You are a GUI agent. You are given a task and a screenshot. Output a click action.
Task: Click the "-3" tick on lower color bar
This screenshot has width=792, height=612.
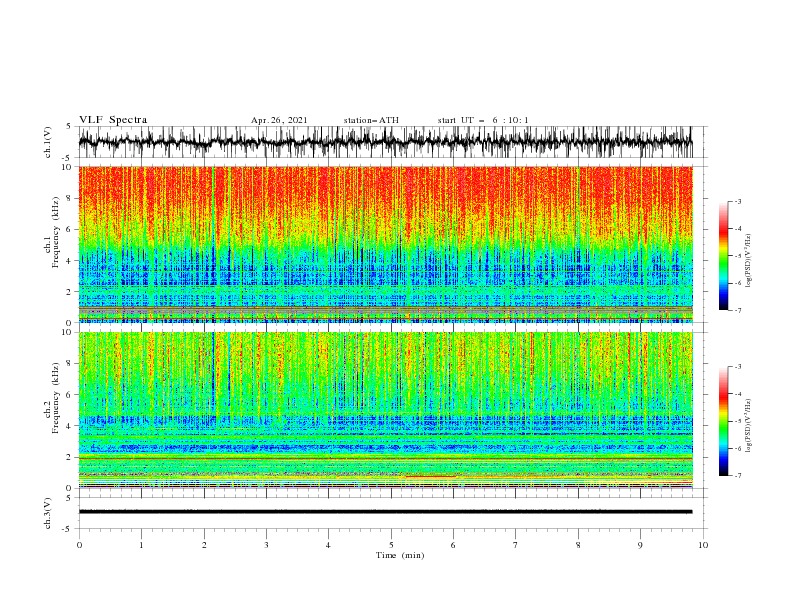(x=738, y=367)
